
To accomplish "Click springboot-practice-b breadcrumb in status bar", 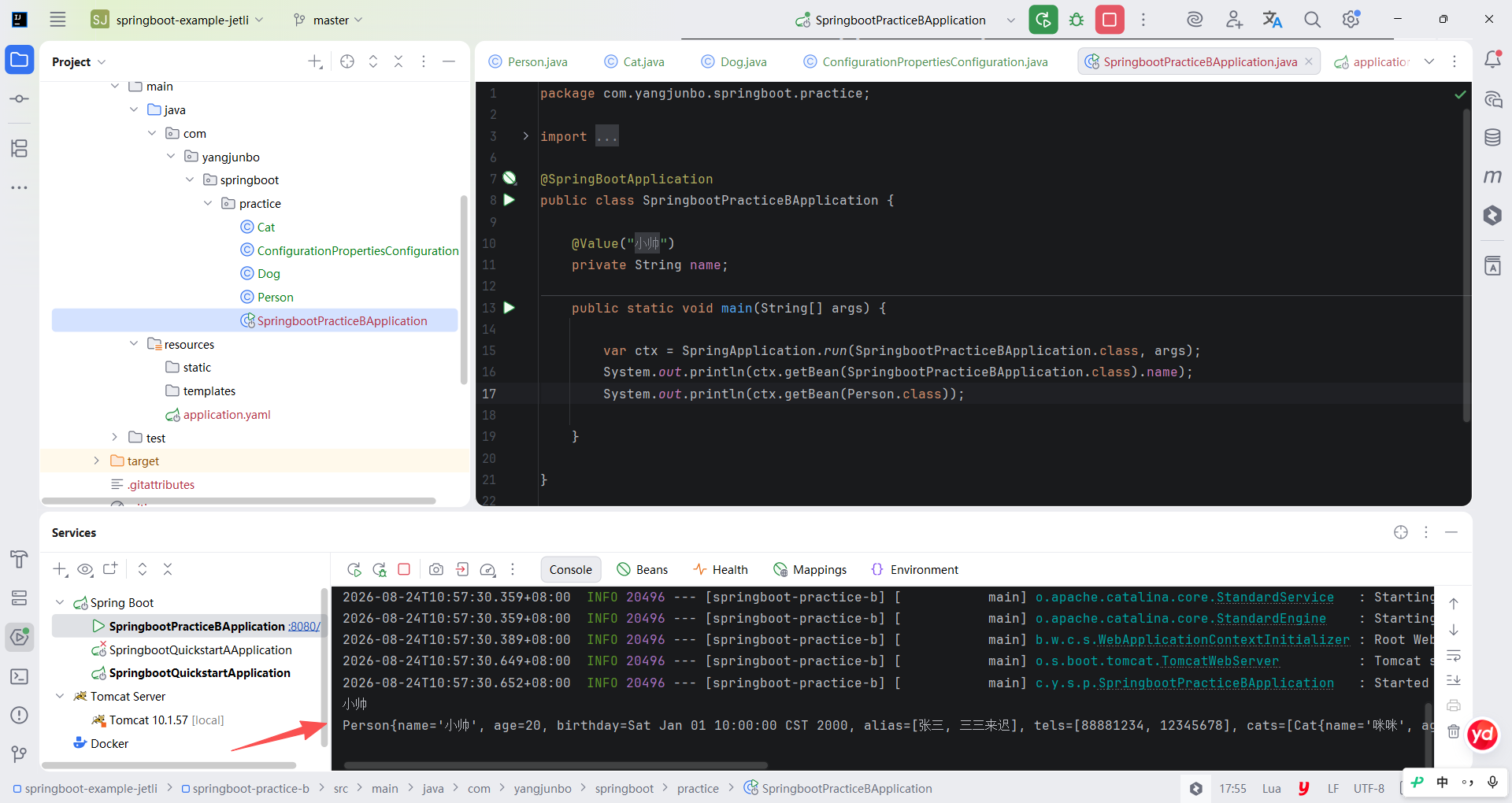I will [246, 788].
